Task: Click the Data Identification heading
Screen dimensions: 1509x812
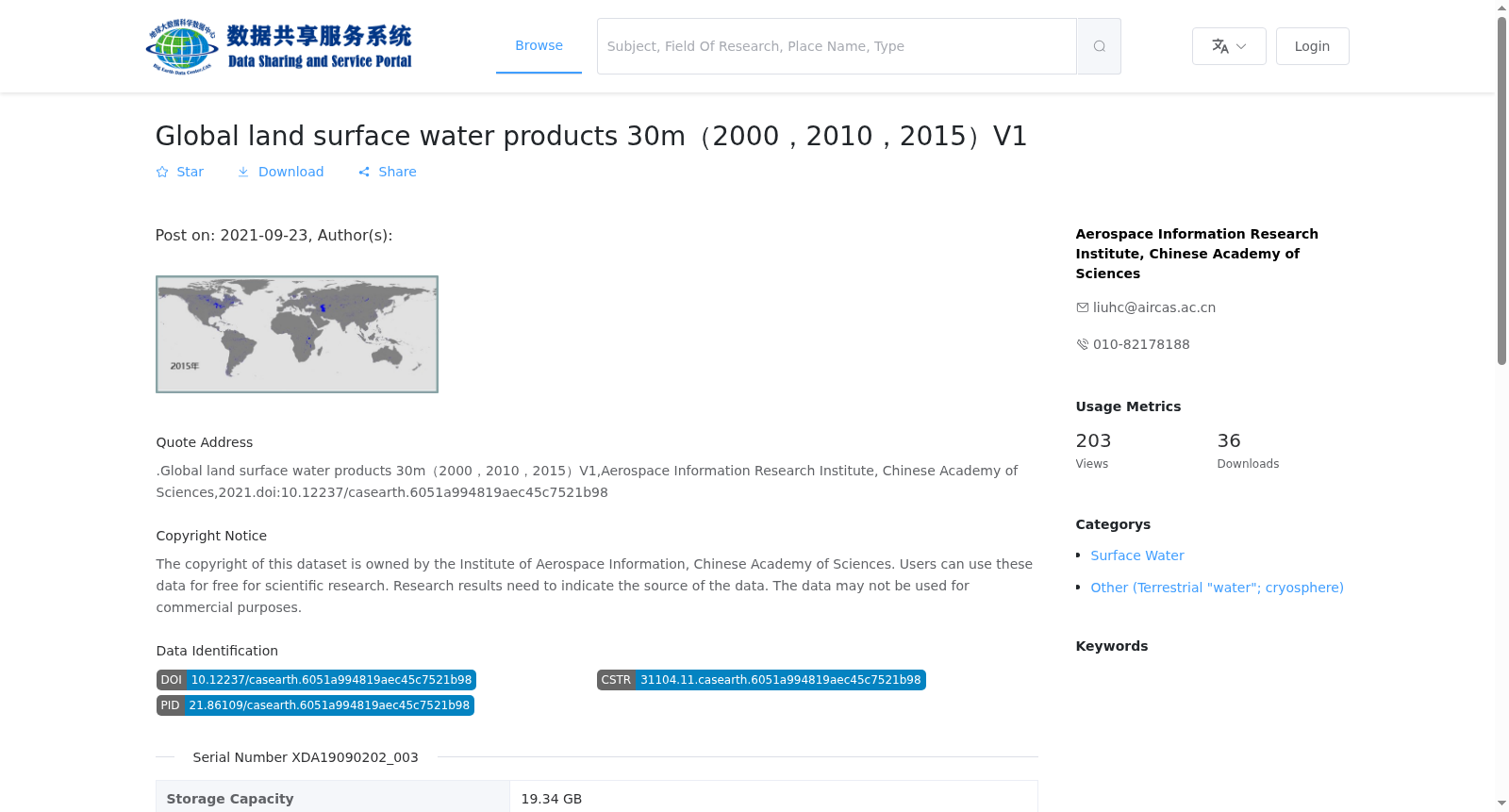Action: (x=217, y=651)
